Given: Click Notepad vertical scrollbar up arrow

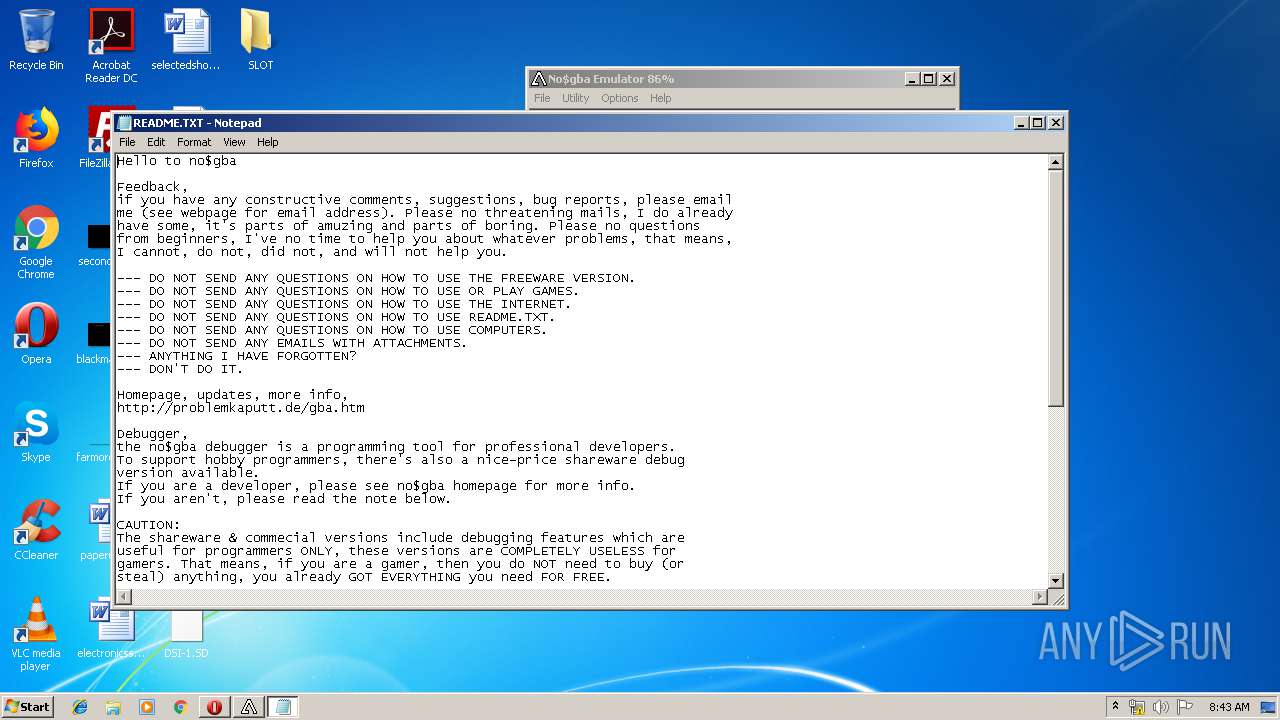Looking at the screenshot, I should click(x=1055, y=162).
